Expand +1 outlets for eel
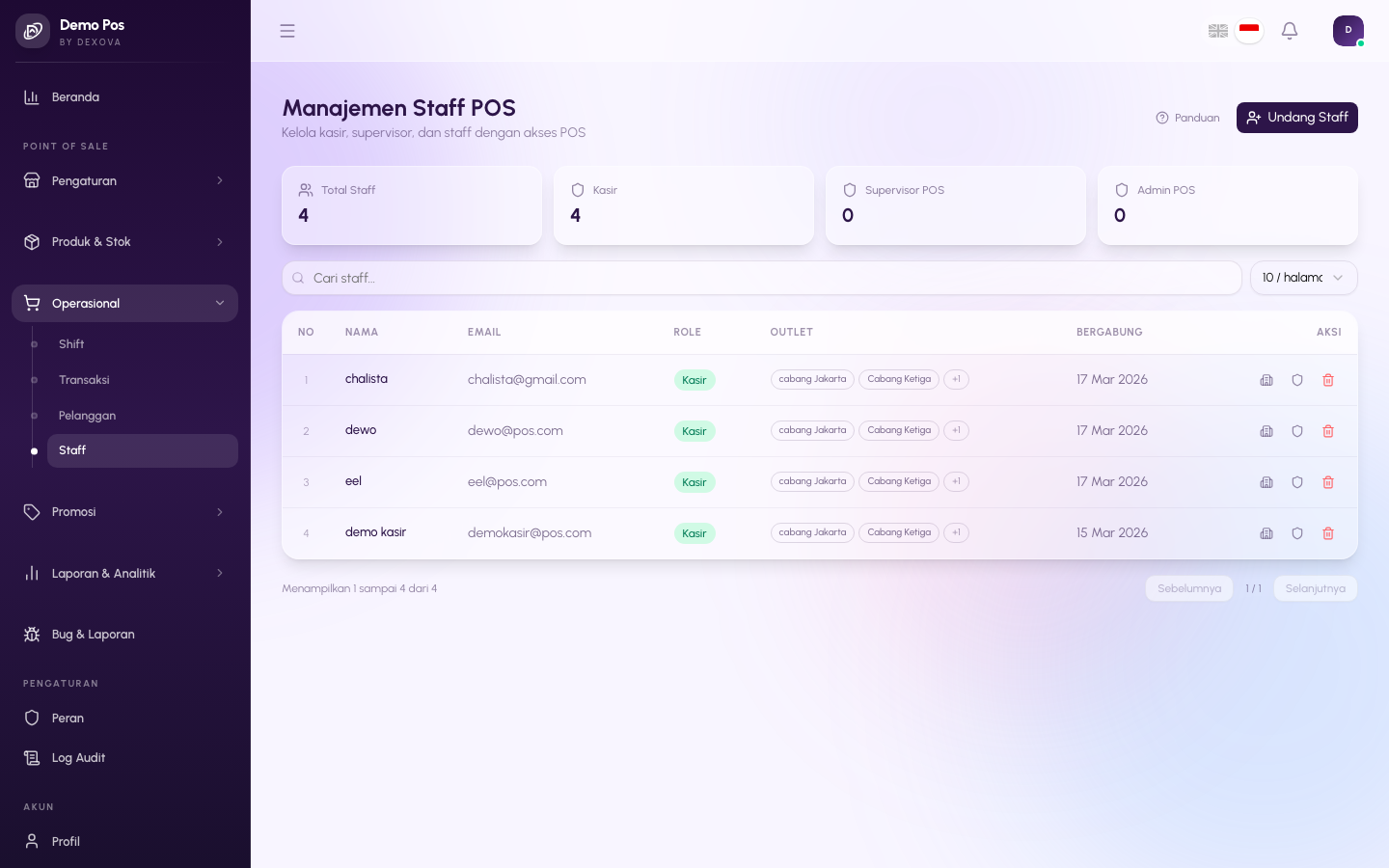This screenshot has height=868, width=1389. pos(956,481)
